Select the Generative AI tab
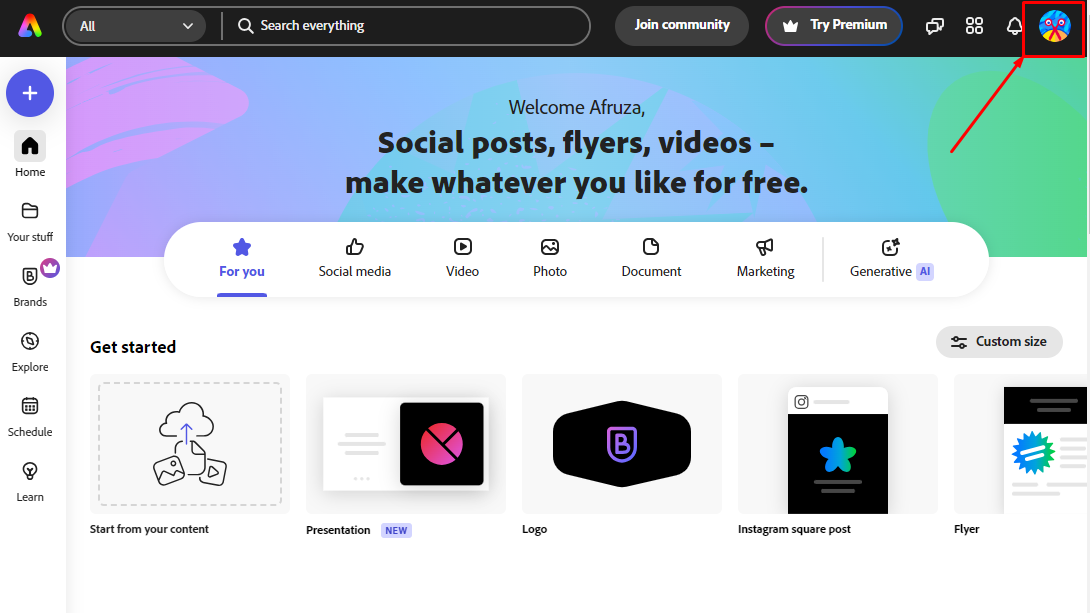 (891, 259)
